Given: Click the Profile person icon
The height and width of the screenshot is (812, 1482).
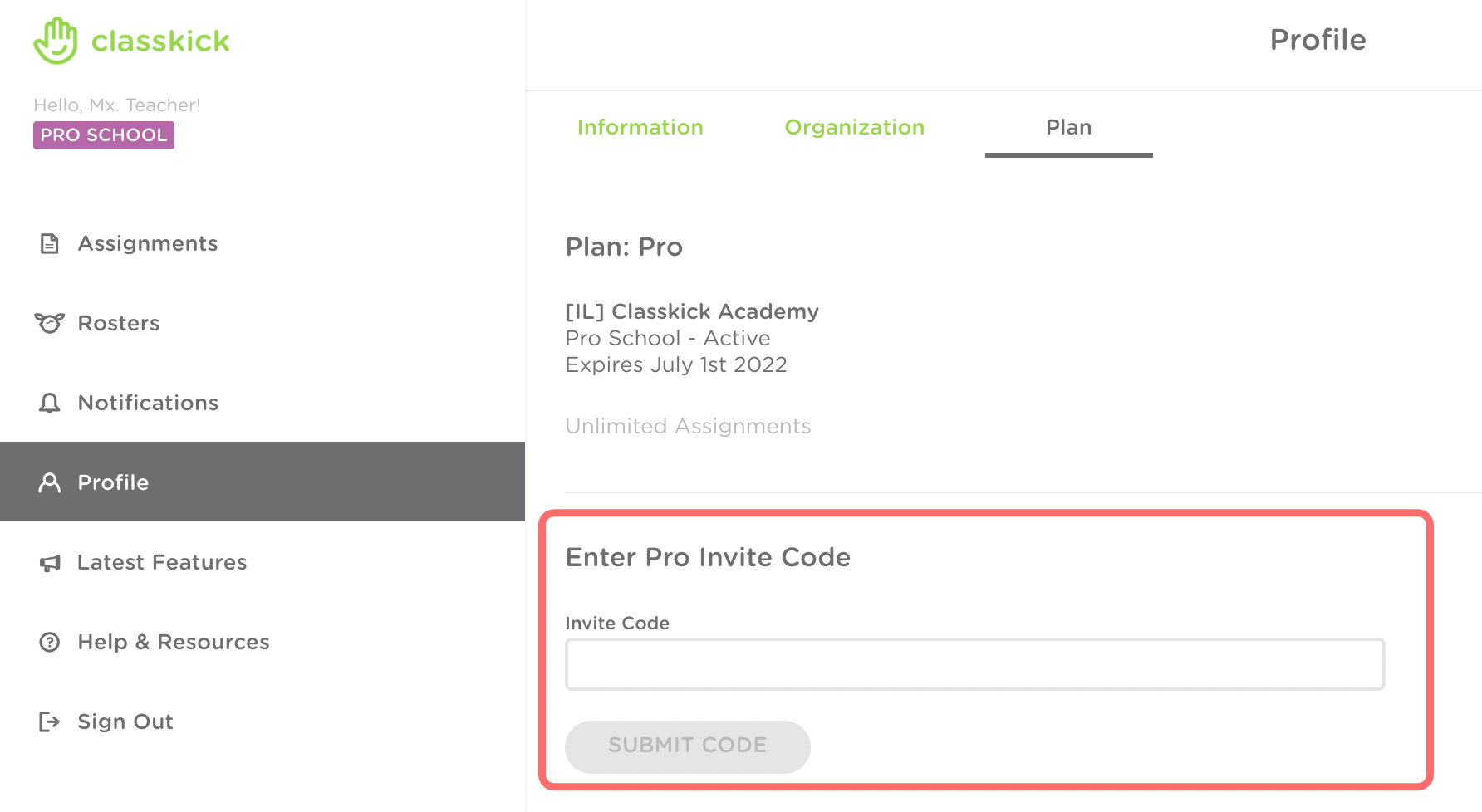Looking at the screenshot, I should coord(50,482).
